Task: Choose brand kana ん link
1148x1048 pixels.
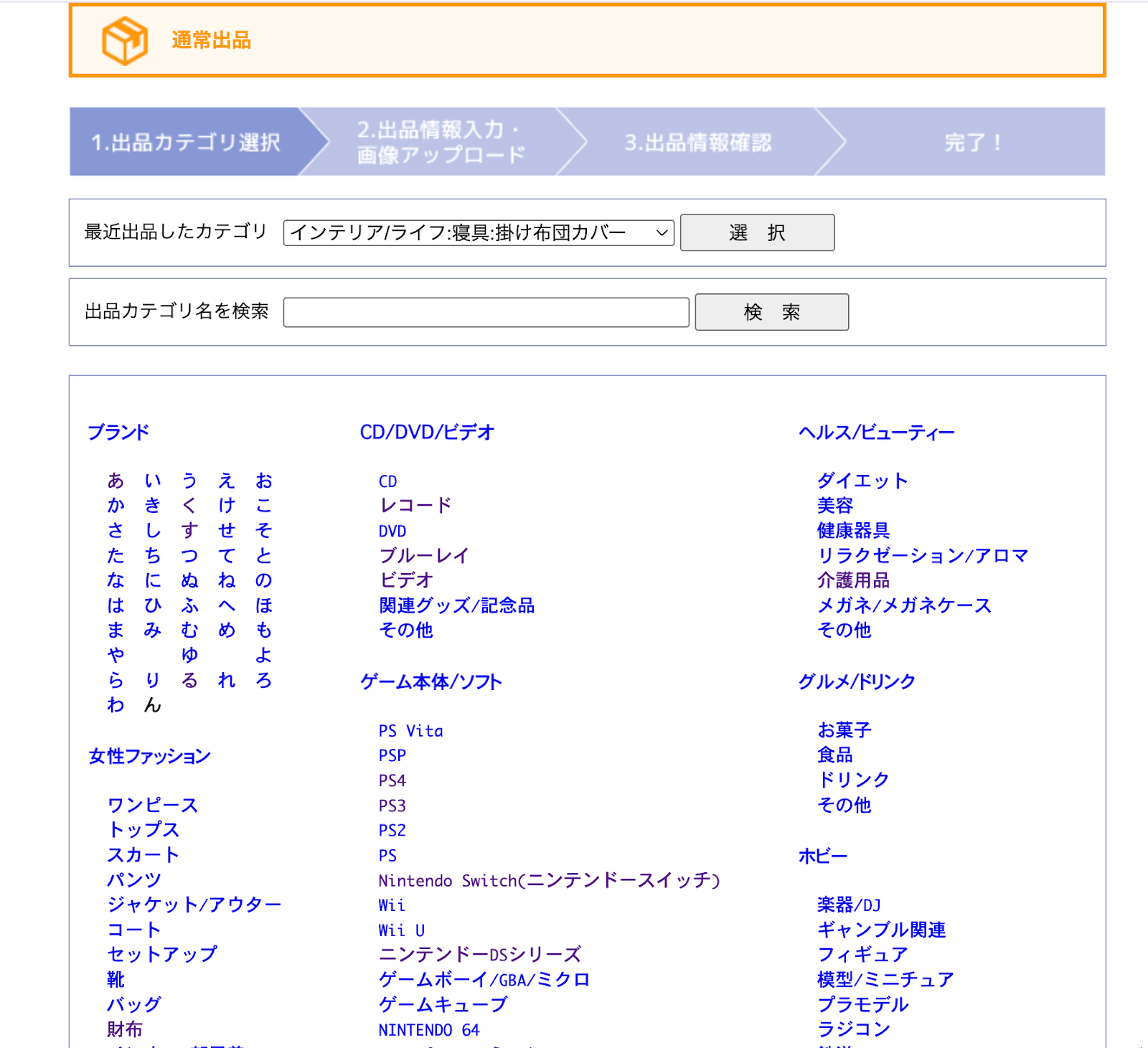Action: [152, 705]
